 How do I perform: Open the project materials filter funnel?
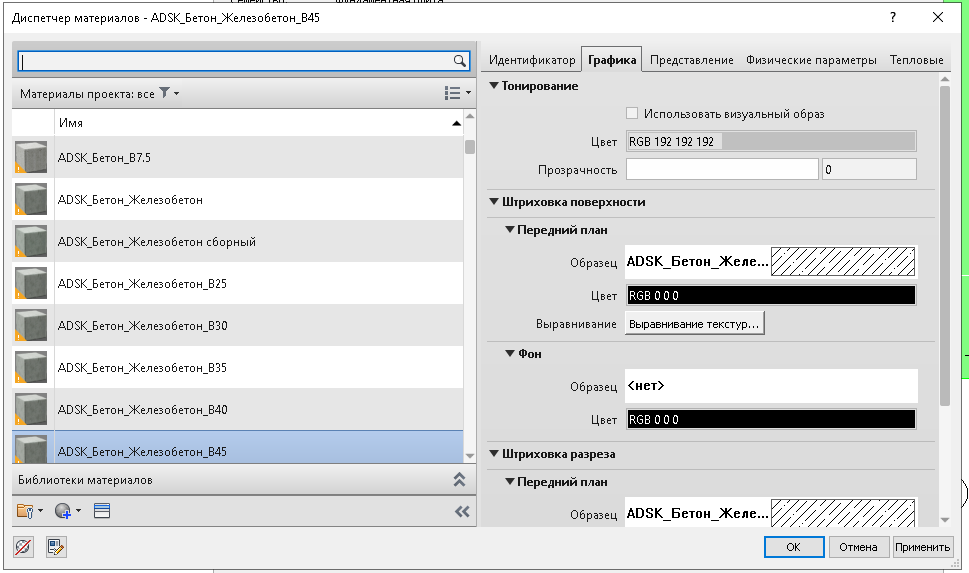pos(165,93)
